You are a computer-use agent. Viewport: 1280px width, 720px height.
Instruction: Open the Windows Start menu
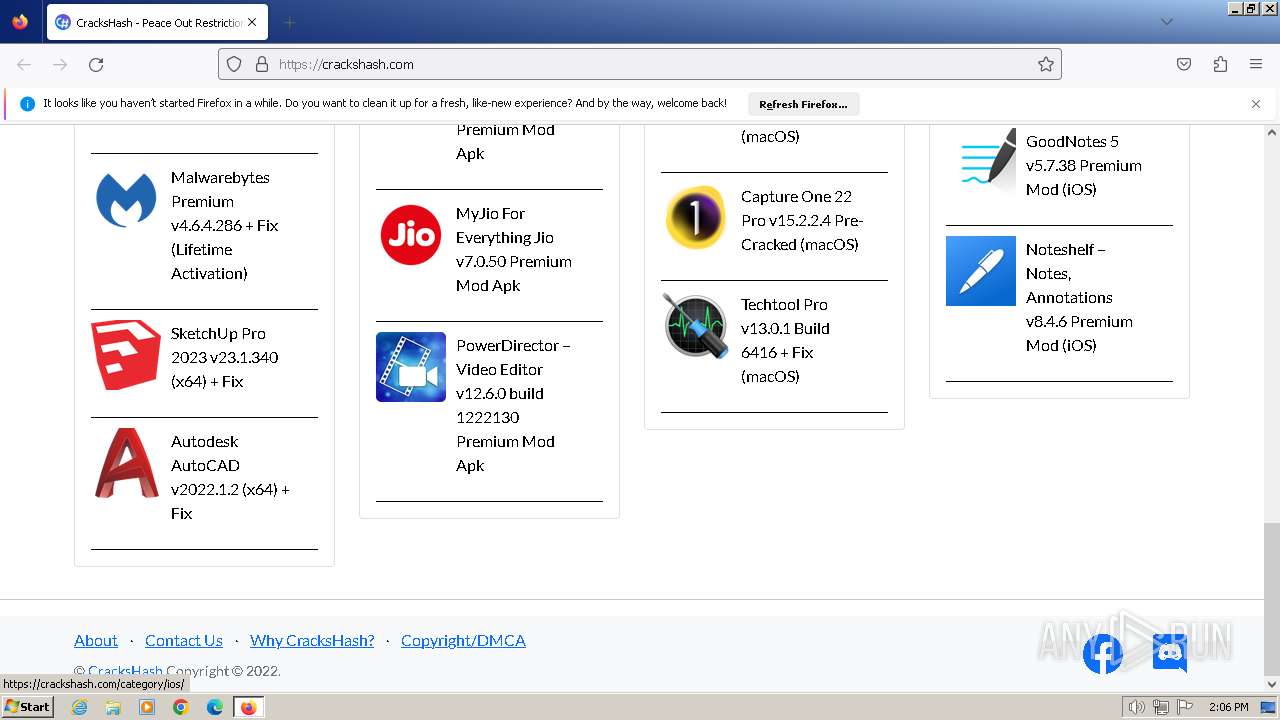[28, 707]
